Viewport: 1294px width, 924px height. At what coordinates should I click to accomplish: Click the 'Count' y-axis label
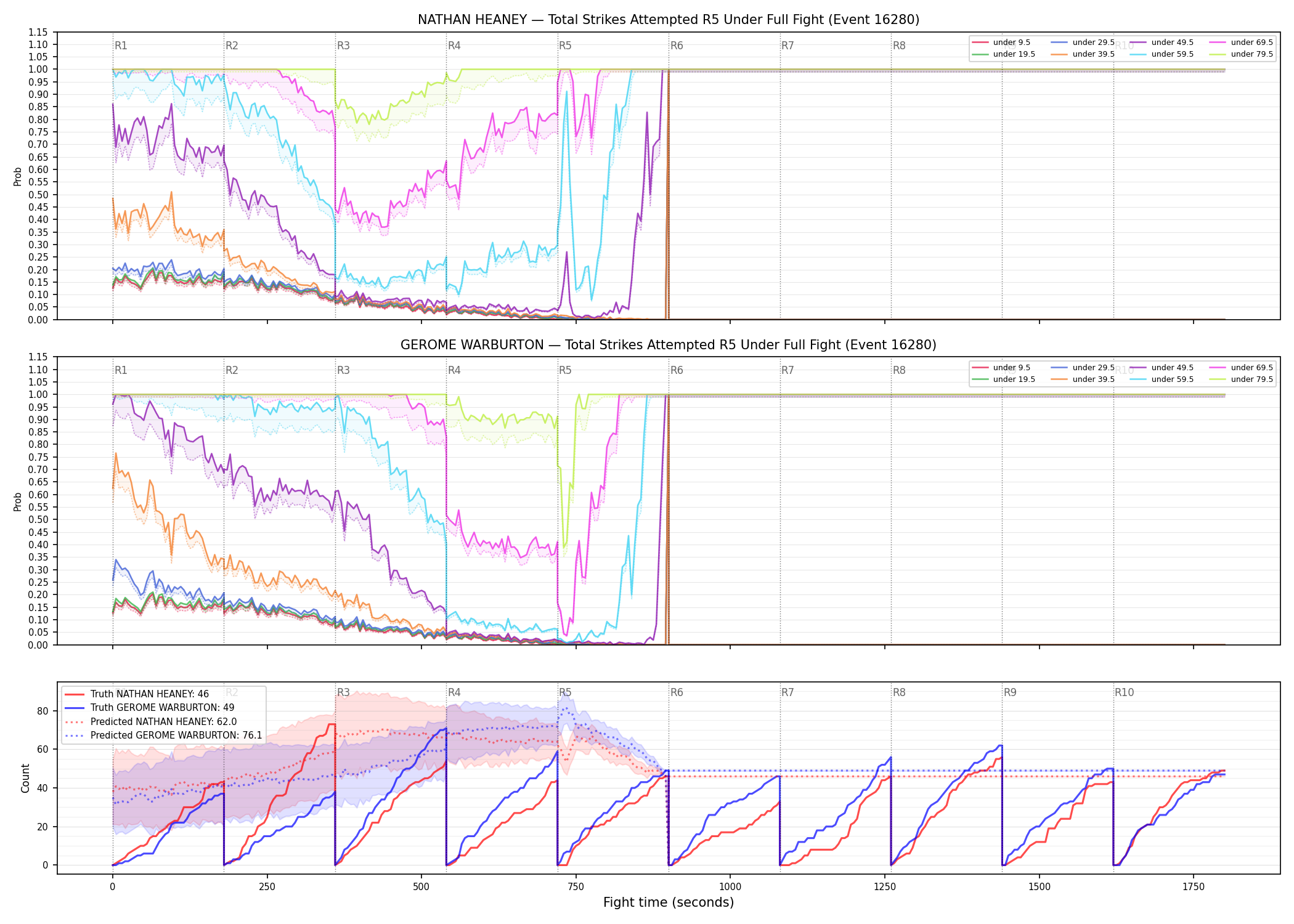pos(25,778)
